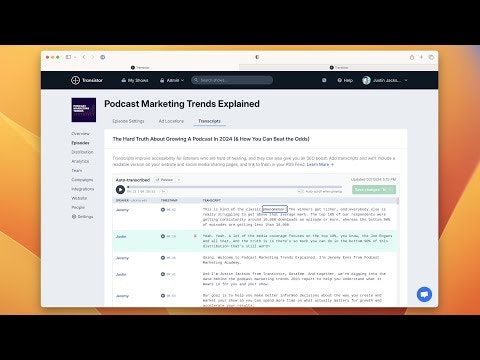Click the Save changes button
Viewport: 480px width, 360px height.
tap(370, 190)
